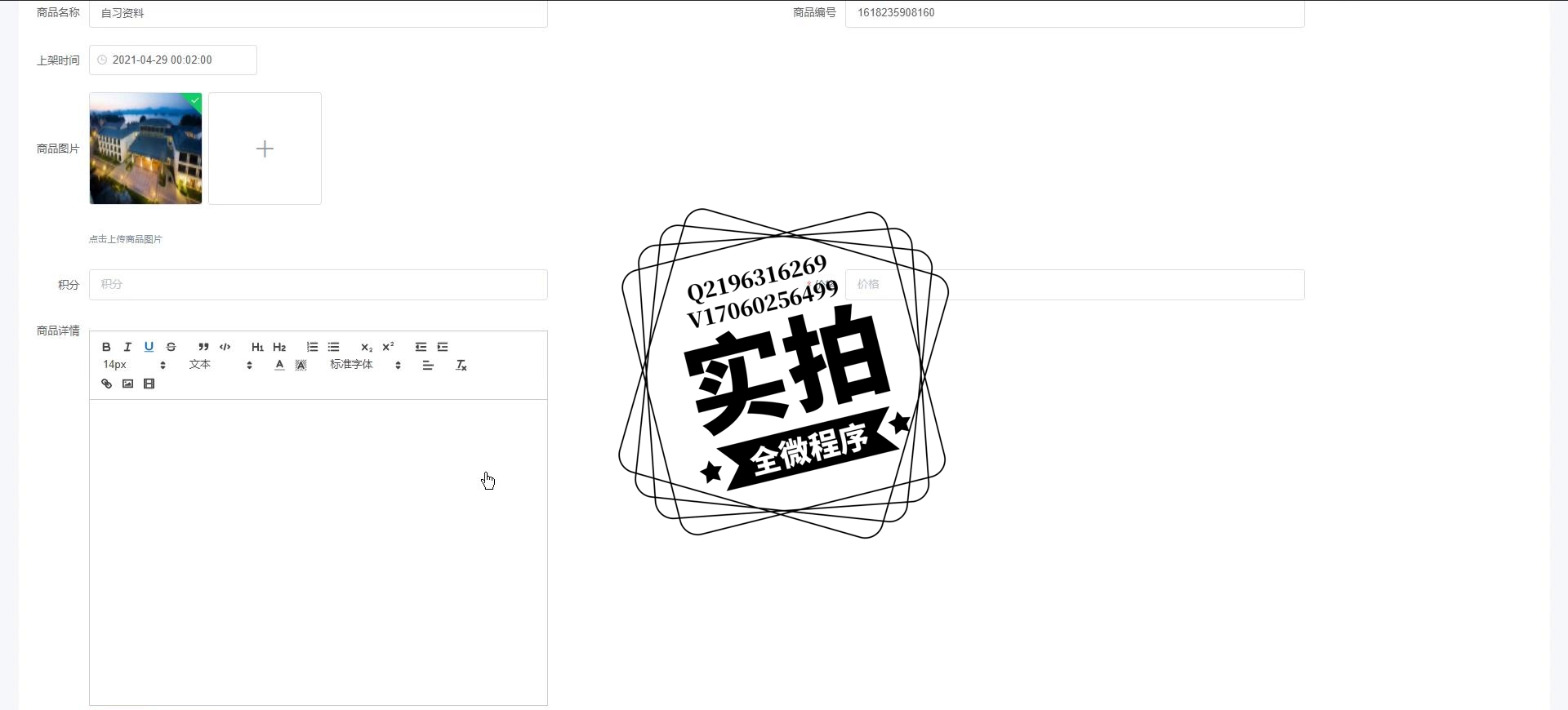
Task: Open the text color picker
Action: pos(279,365)
